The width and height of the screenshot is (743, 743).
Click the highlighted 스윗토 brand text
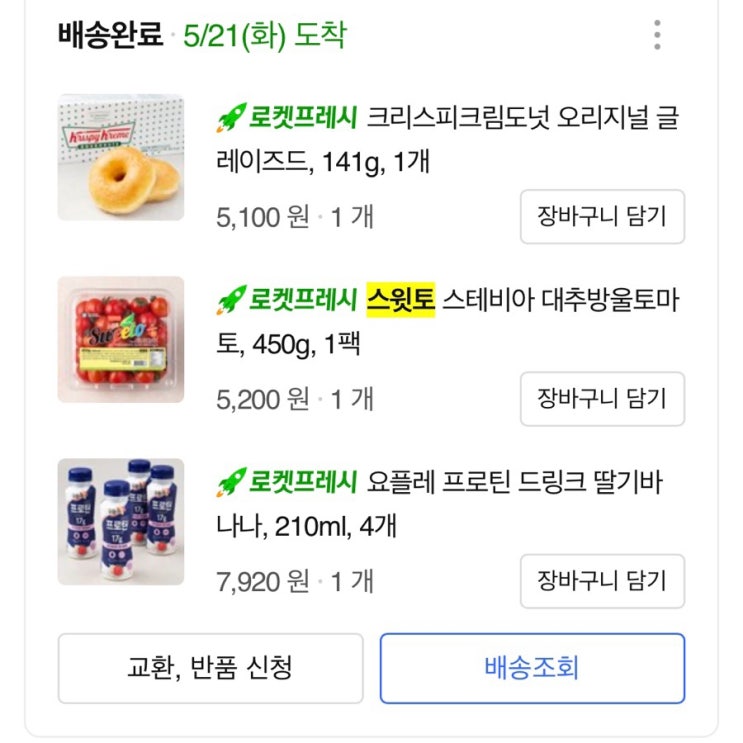(401, 299)
